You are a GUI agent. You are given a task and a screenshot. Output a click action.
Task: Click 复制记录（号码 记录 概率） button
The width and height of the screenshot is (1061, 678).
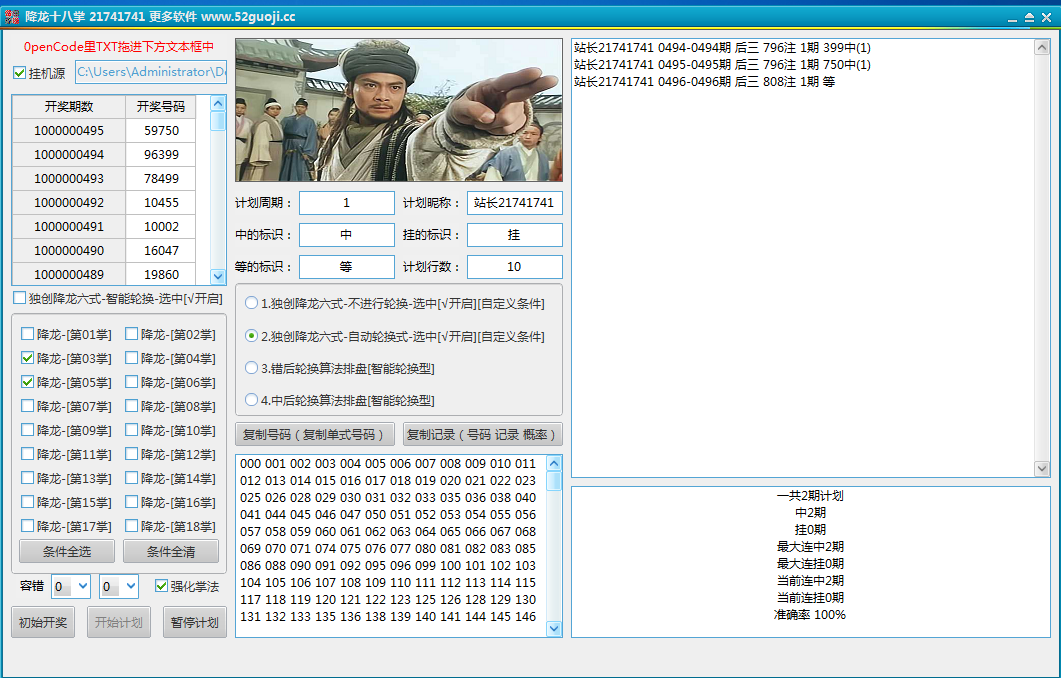pyautogui.click(x=482, y=434)
